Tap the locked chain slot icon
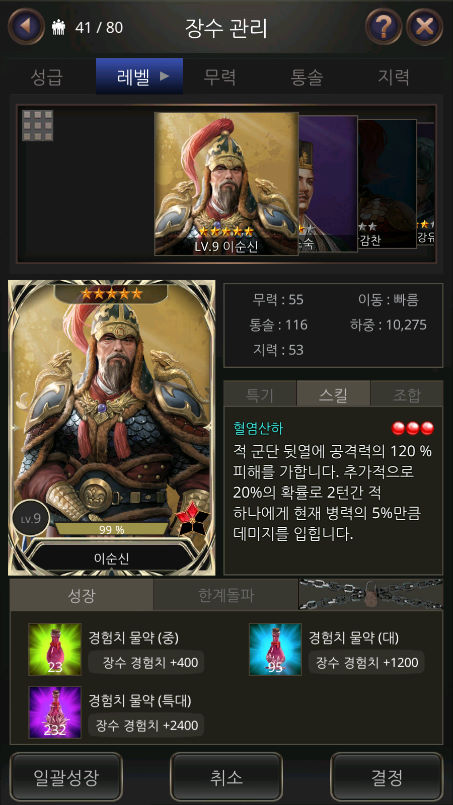The width and height of the screenshot is (453, 805). (371, 595)
